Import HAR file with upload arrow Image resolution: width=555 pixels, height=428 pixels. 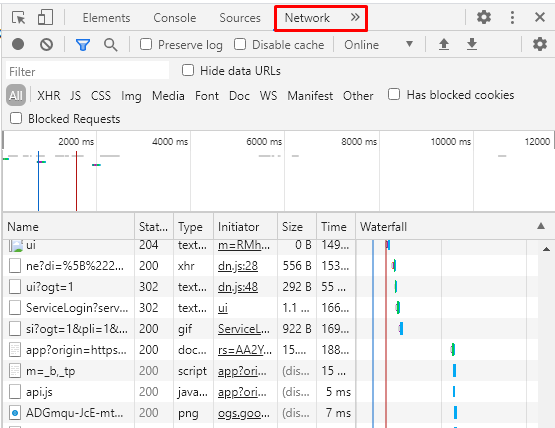pyautogui.click(x=444, y=45)
